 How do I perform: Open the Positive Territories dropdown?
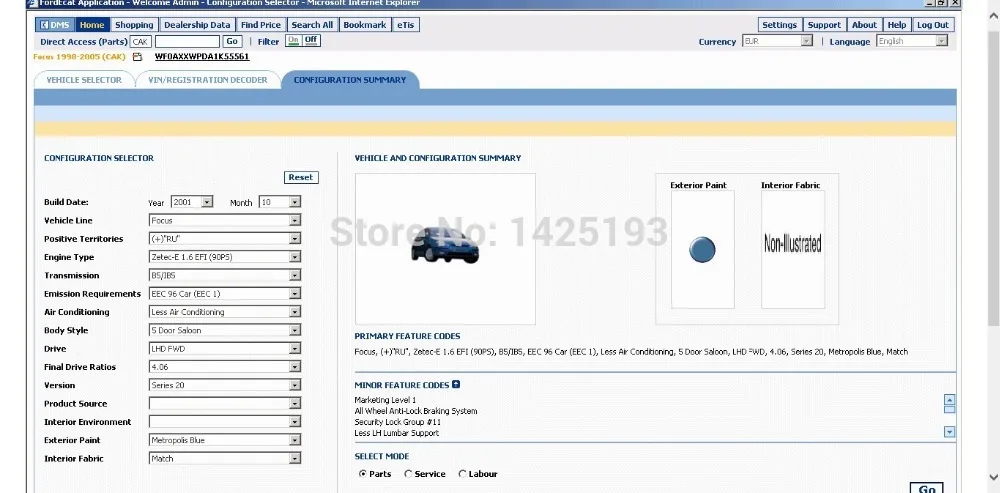224,239
